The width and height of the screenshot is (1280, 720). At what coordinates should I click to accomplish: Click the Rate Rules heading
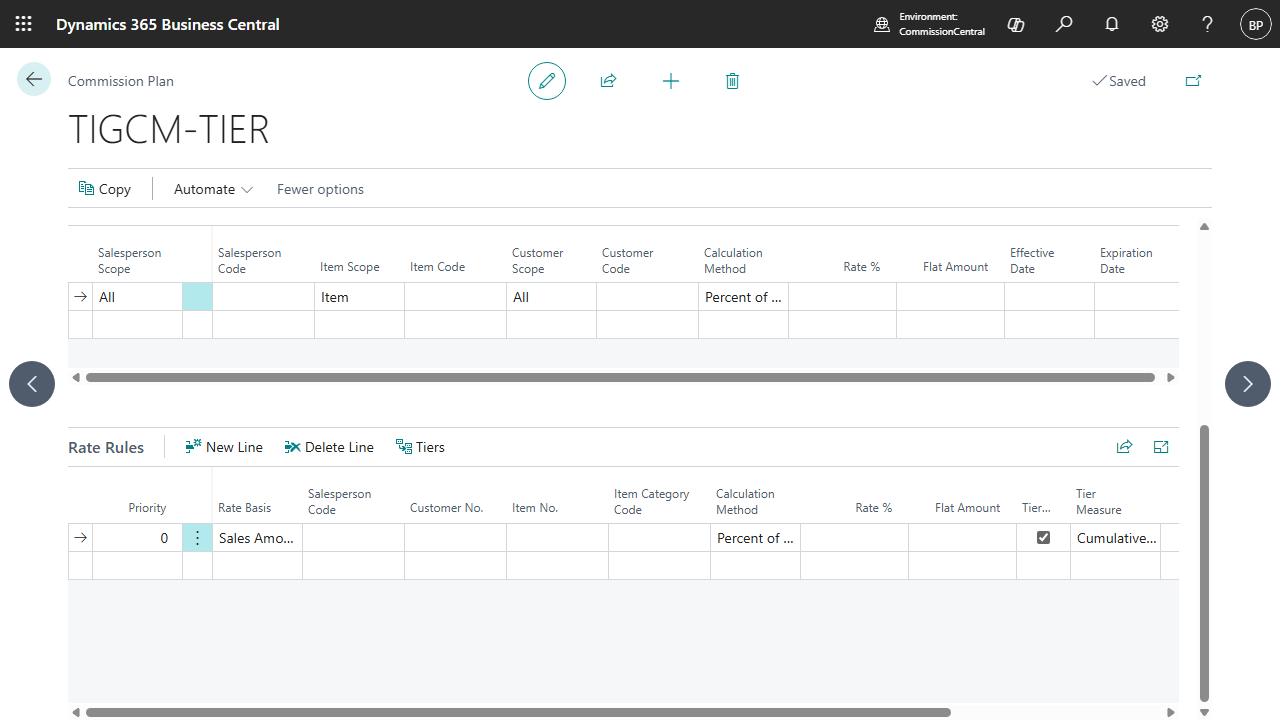click(x=106, y=447)
